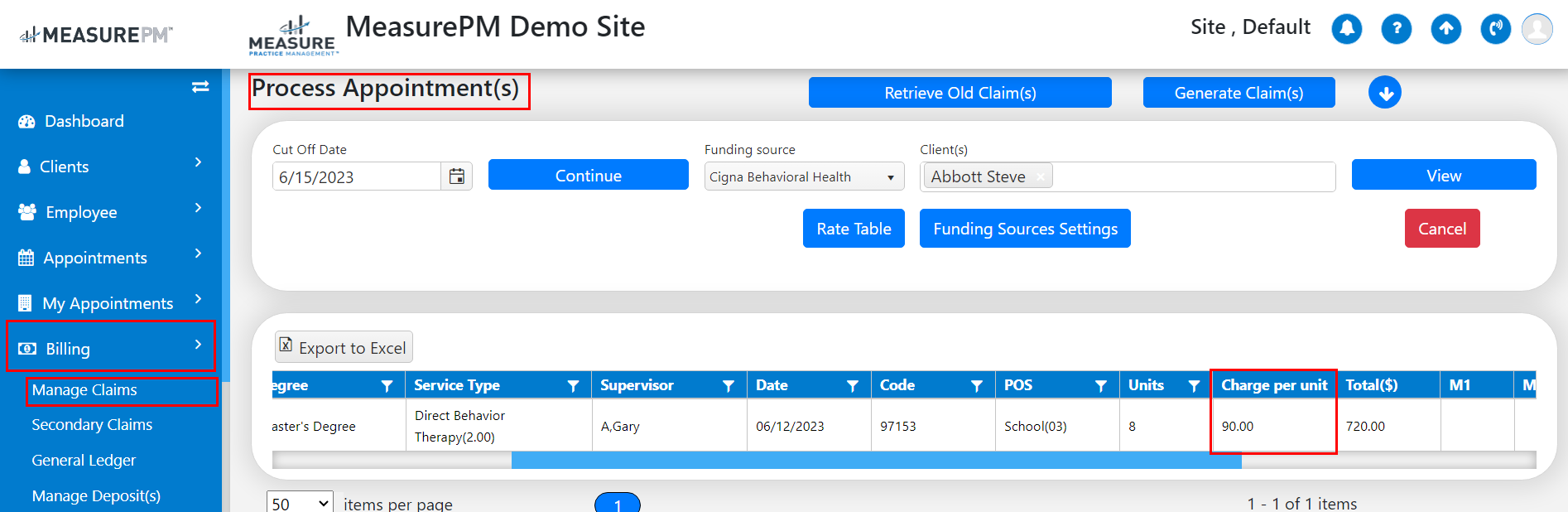Toggle the sidebar collapse arrows icon
Screen dimensions: 1568x512
coord(200,86)
